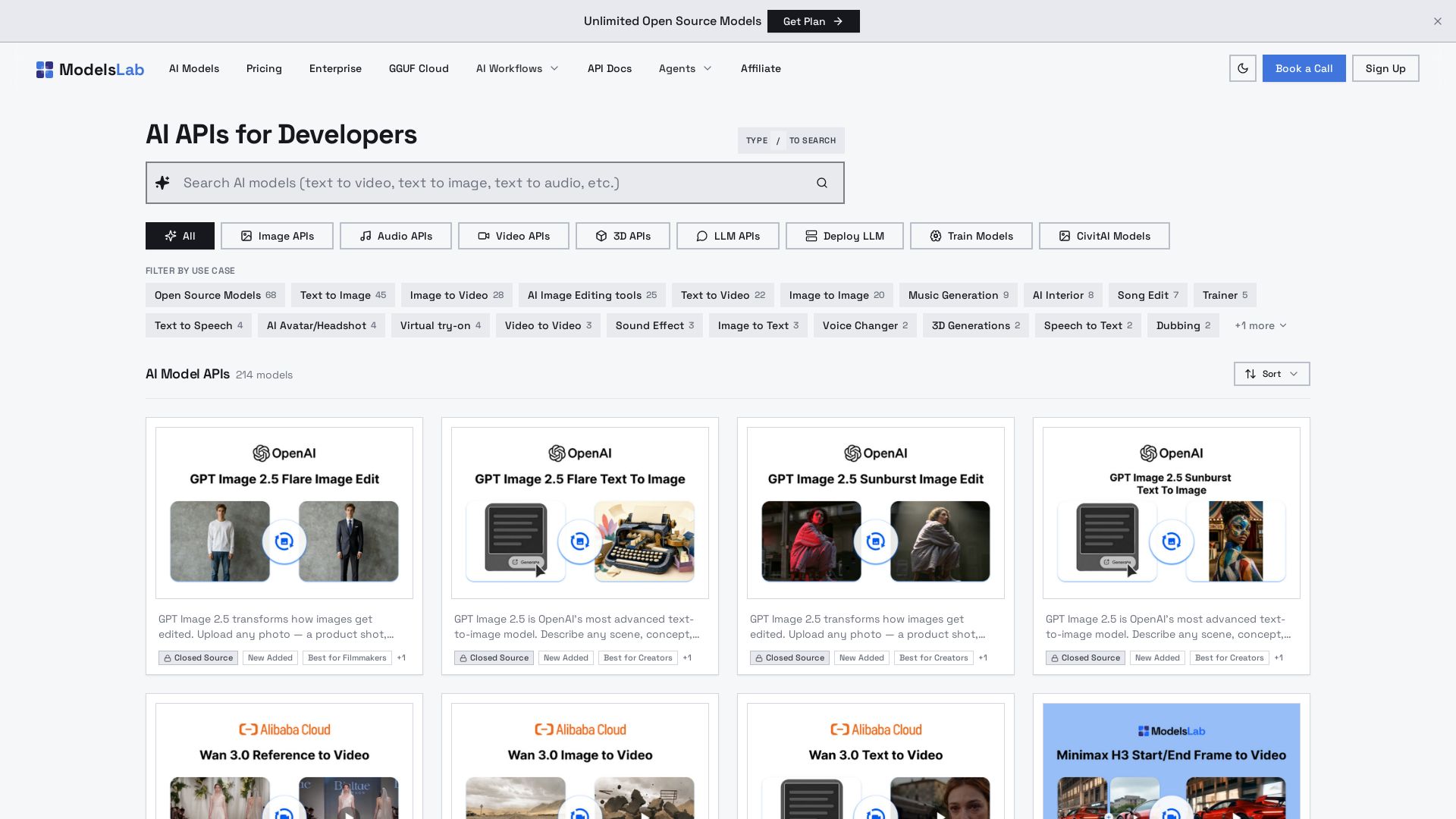The height and width of the screenshot is (819, 1456).
Task: Click the server icon on Deploy LLM
Action: coord(811,236)
